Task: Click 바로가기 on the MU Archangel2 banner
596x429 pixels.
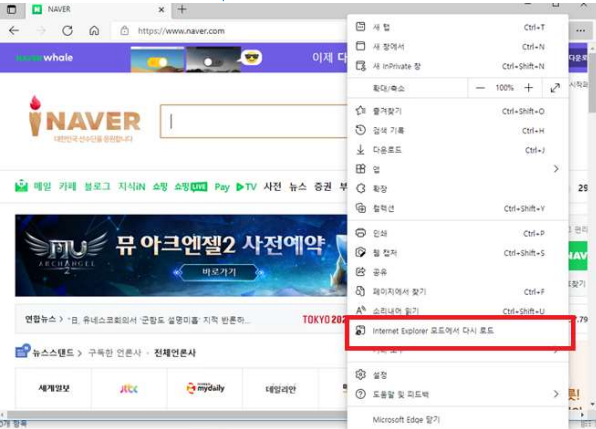Action: pyautogui.click(x=219, y=272)
